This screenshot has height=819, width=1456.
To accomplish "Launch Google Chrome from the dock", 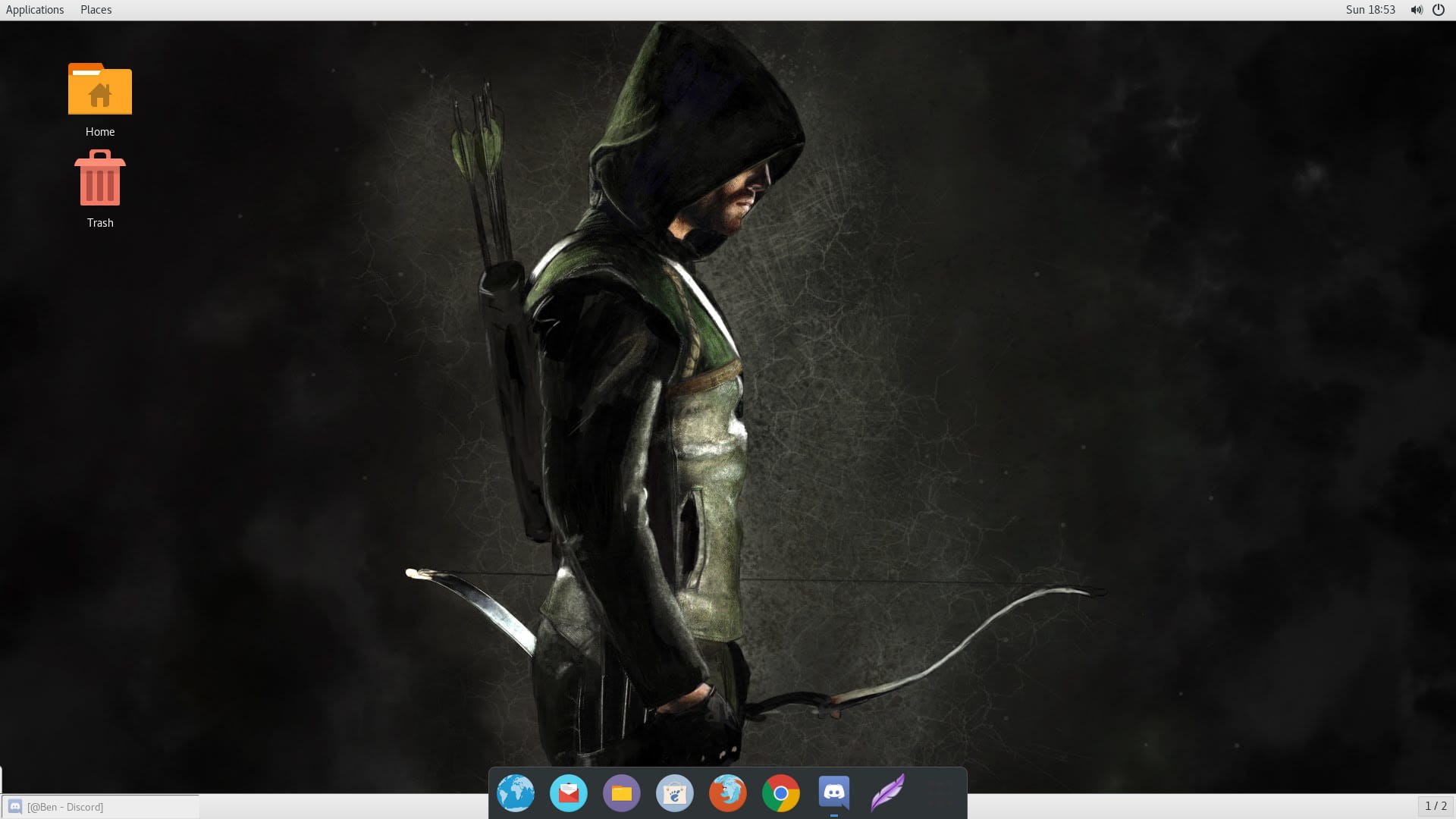I will click(x=781, y=793).
